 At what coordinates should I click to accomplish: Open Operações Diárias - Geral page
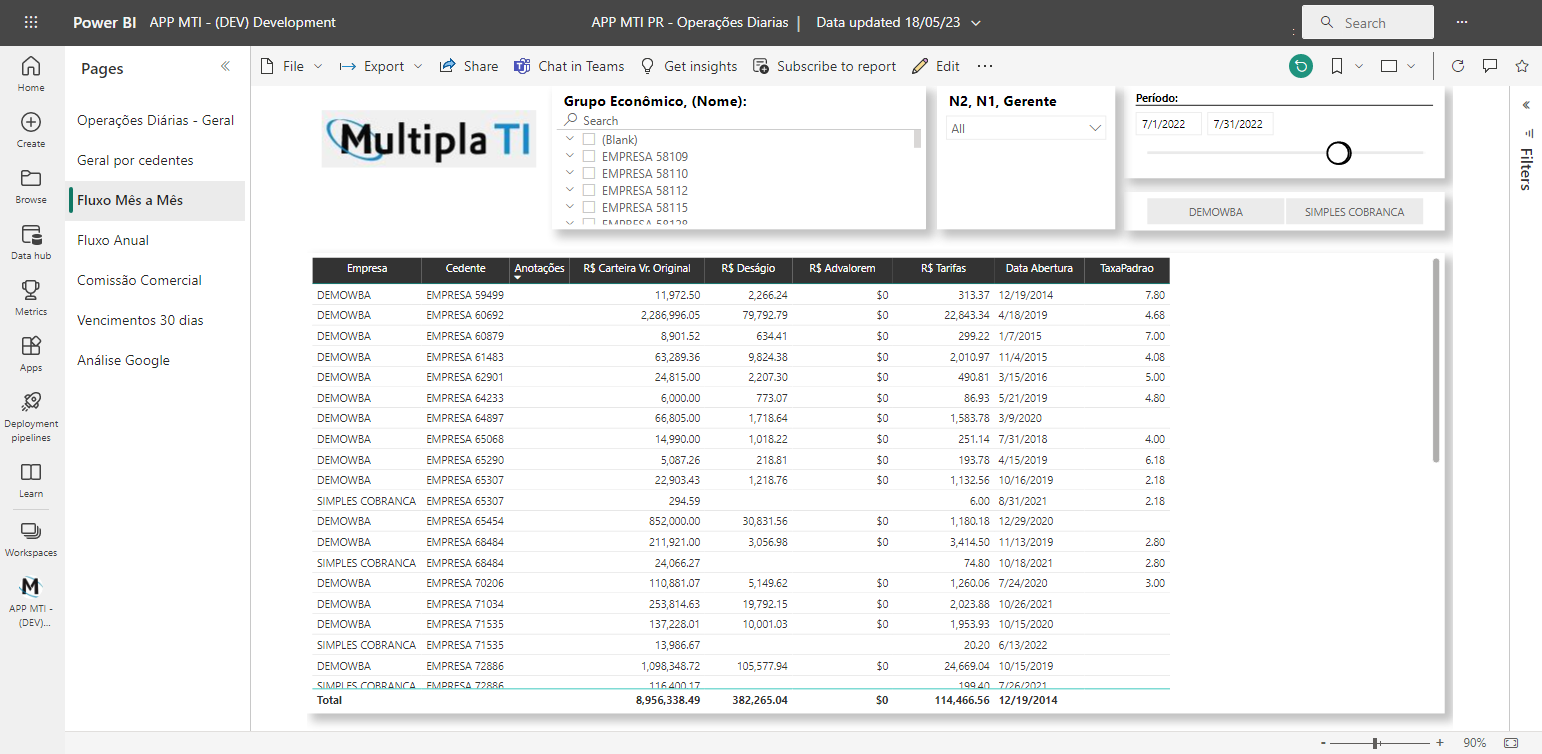tap(155, 120)
